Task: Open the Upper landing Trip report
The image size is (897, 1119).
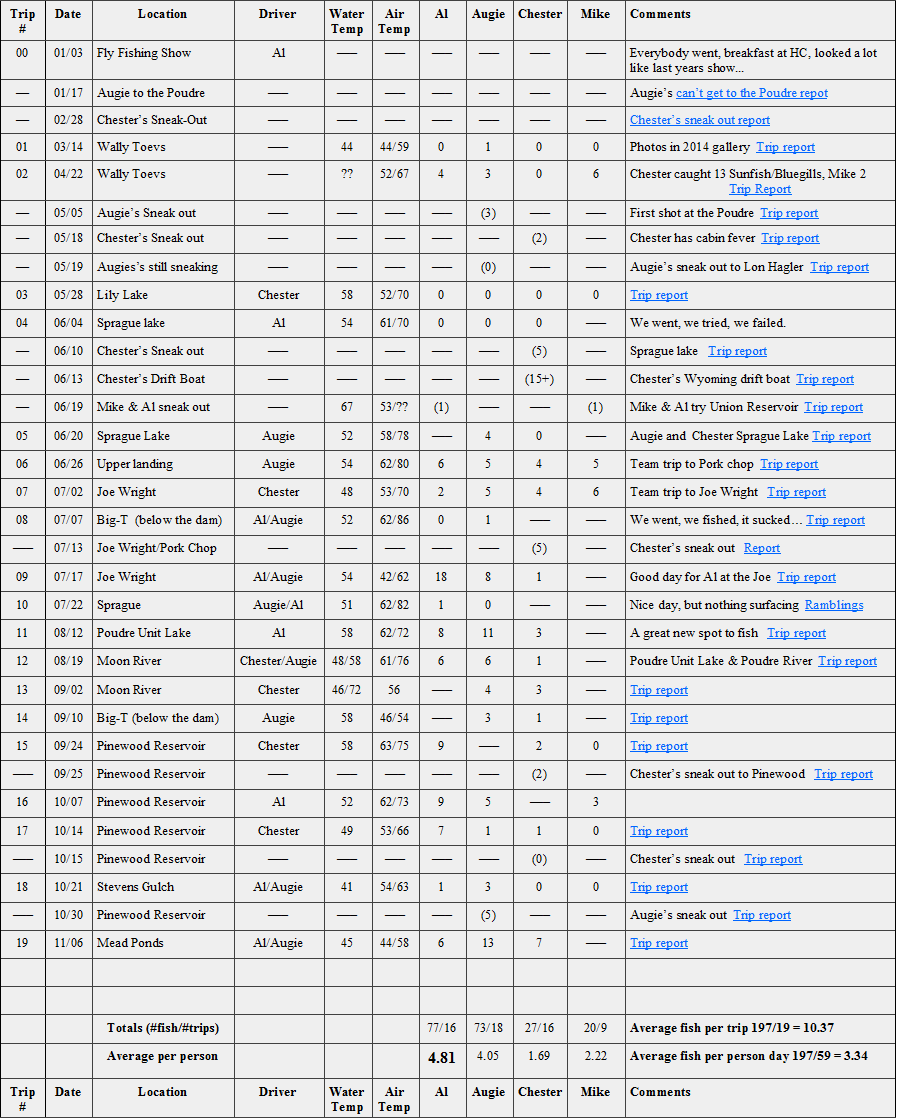Action: (x=789, y=464)
